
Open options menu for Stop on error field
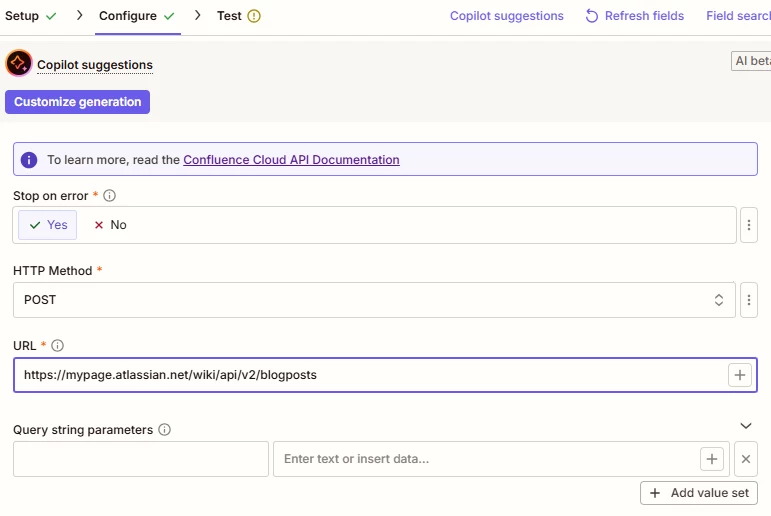coord(748,225)
